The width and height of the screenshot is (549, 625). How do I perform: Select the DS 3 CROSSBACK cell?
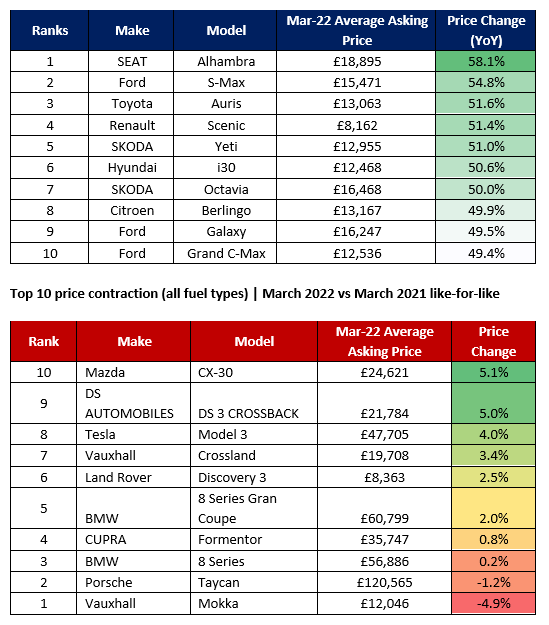coord(254,403)
